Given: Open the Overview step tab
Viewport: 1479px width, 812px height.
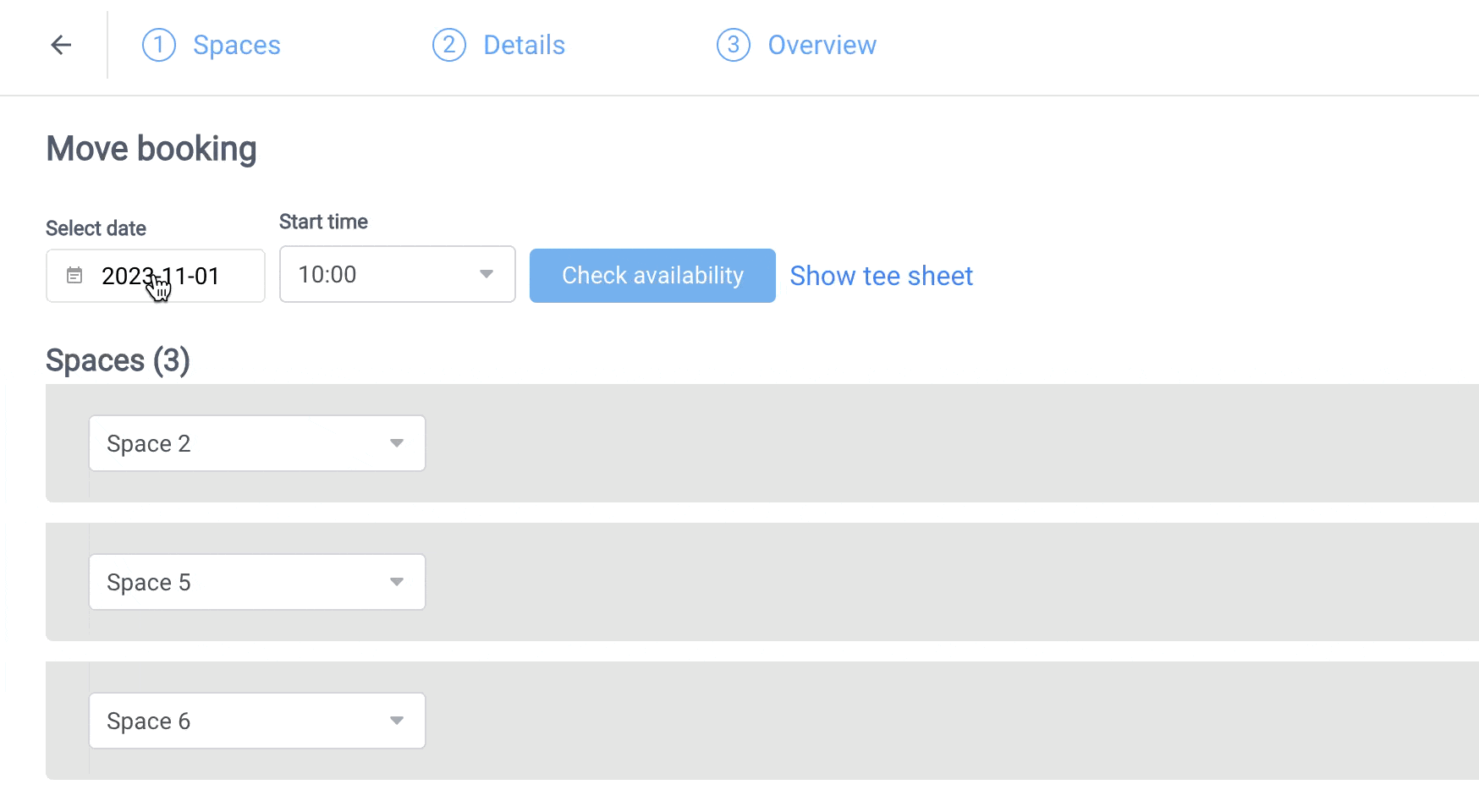Looking at the screenshot, I should point(822,45).
